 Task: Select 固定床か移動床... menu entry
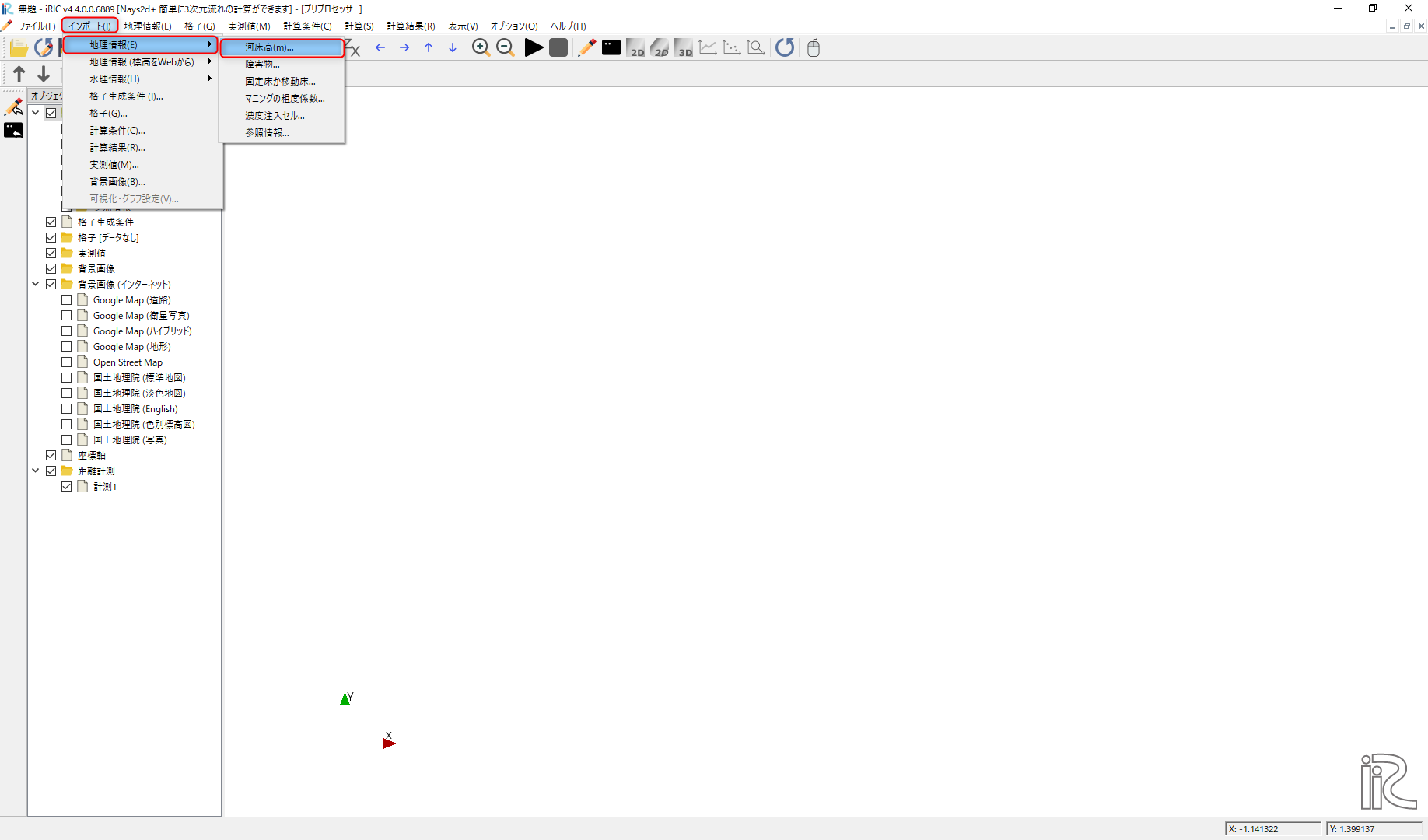point(282,82)
